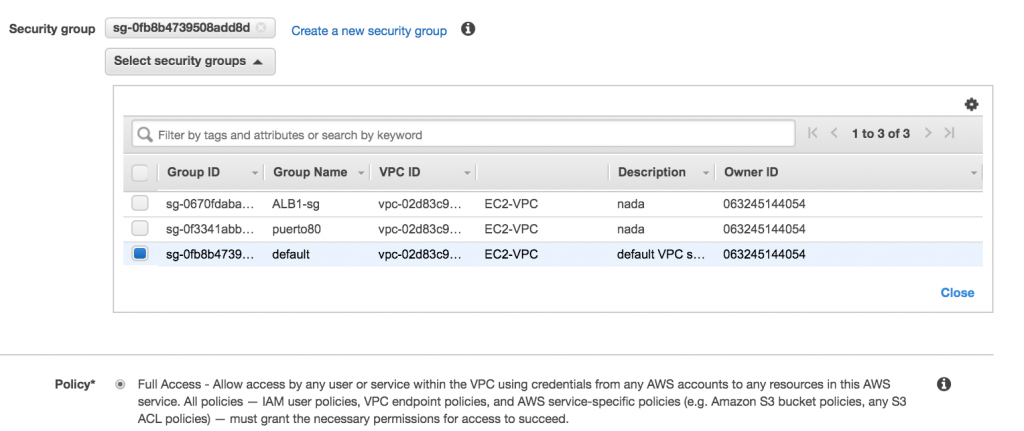The height and width of the screenshot is (431, 1024).
Task: Sort by the Group Name column header
Action: click(x=310, y=172)
